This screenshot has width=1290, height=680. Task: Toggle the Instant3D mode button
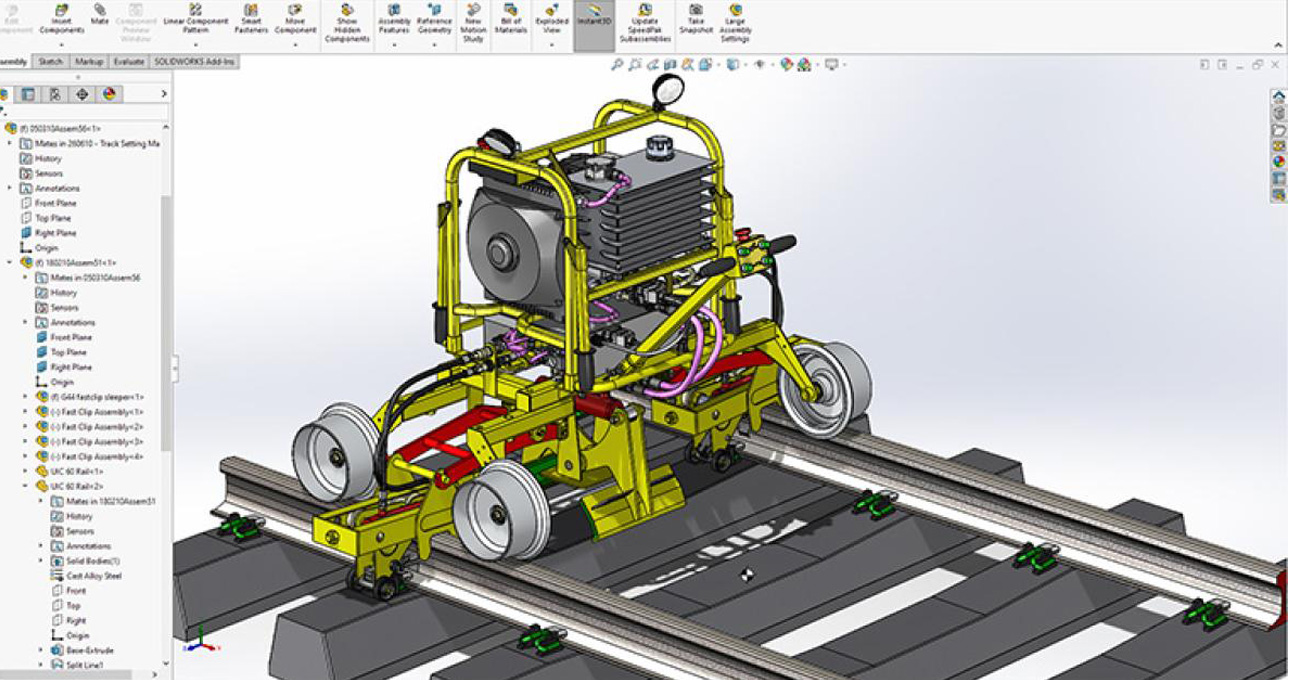tap(592, 12)
